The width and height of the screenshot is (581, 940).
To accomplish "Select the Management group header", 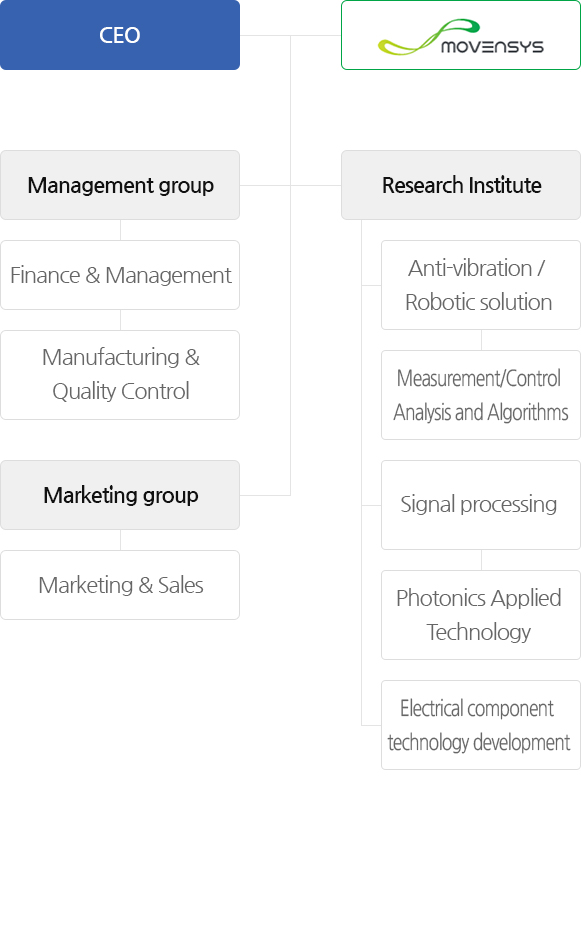I will [x=120, y=185].
